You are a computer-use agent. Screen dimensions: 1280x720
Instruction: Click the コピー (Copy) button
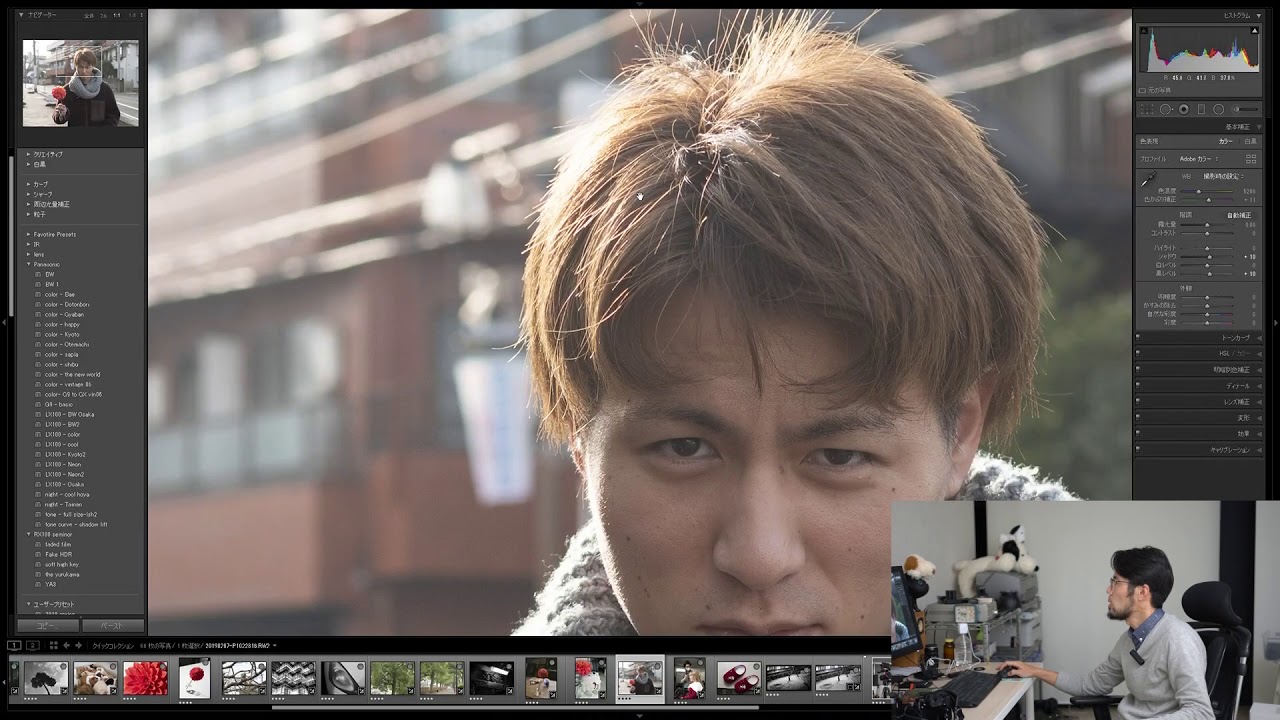point(47,626)
